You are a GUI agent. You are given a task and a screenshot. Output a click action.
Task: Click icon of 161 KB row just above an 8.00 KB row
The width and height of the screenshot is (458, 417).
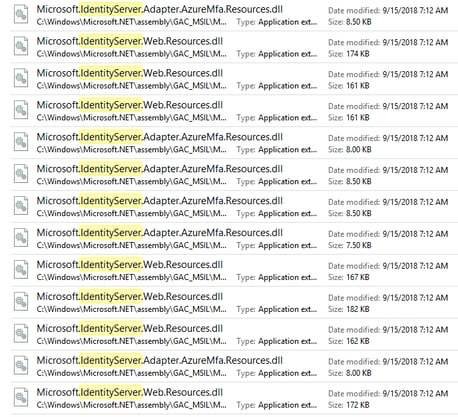[21, 111]
